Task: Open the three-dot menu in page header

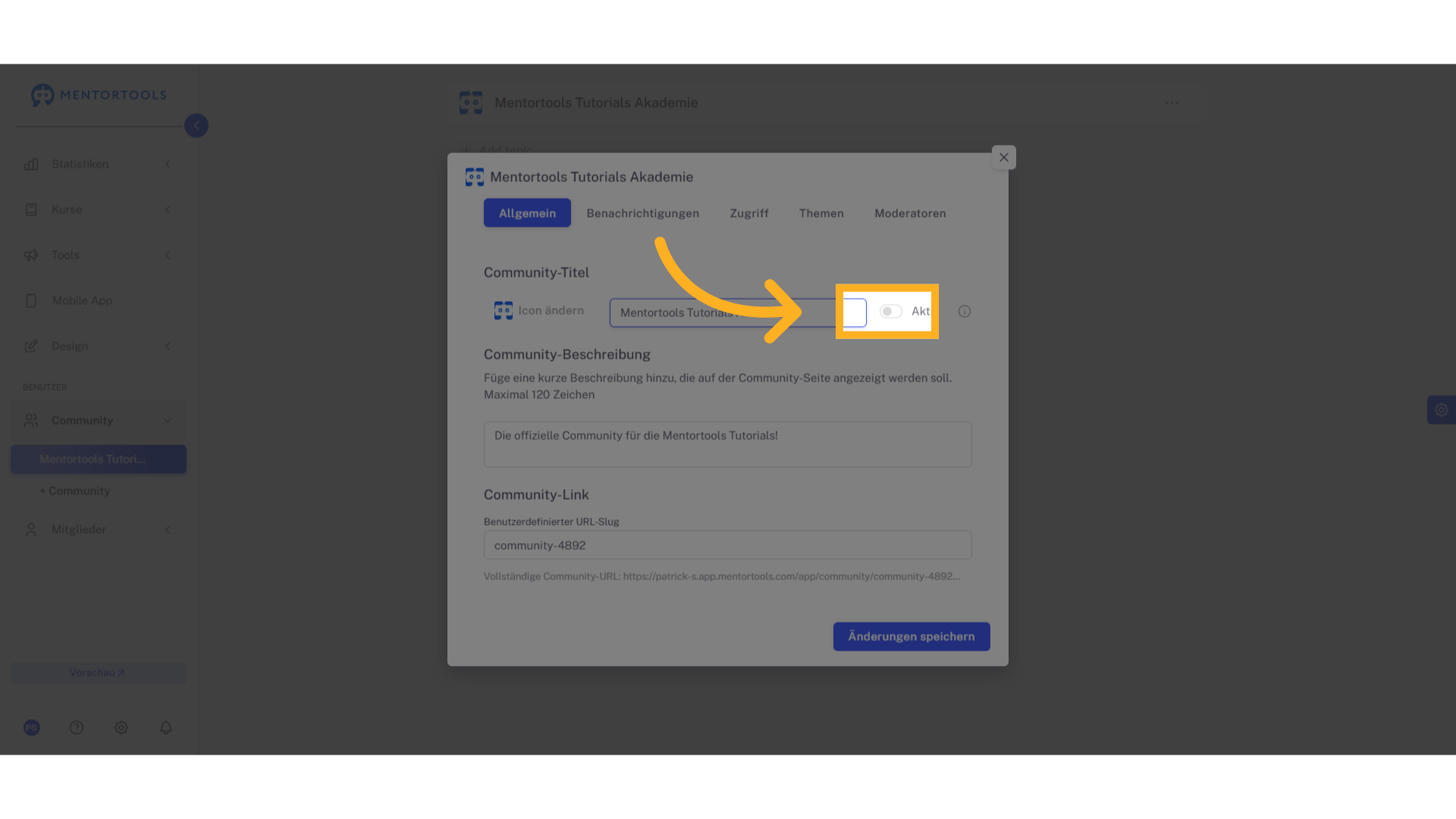Action: click(1172, 103)
